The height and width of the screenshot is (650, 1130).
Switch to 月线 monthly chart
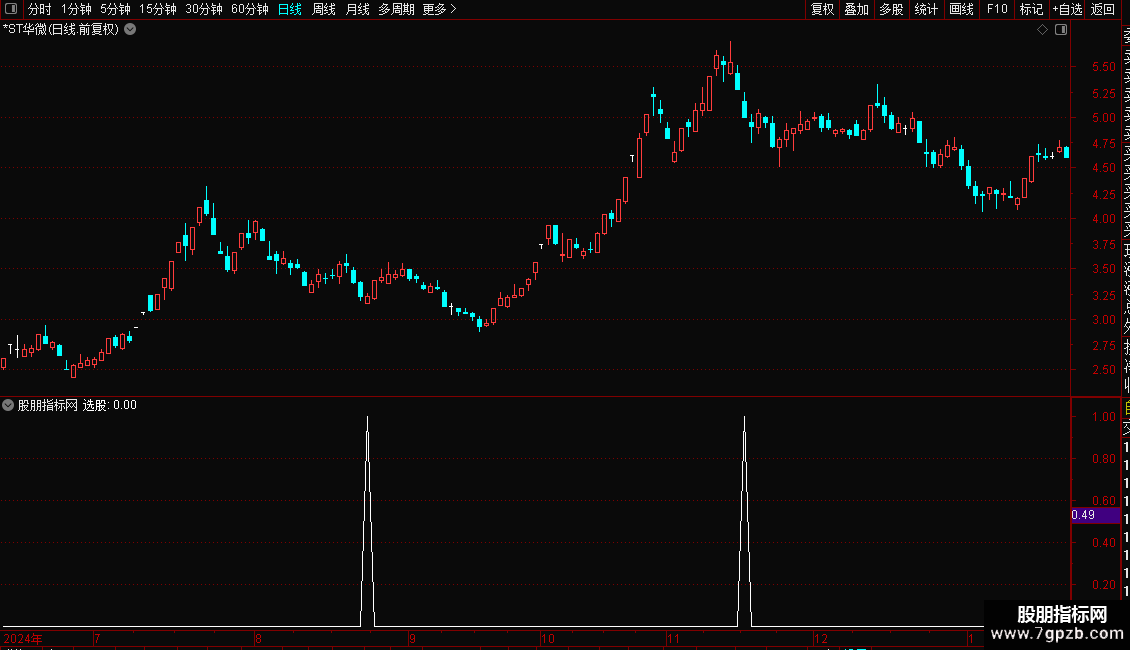pos(357,9)
